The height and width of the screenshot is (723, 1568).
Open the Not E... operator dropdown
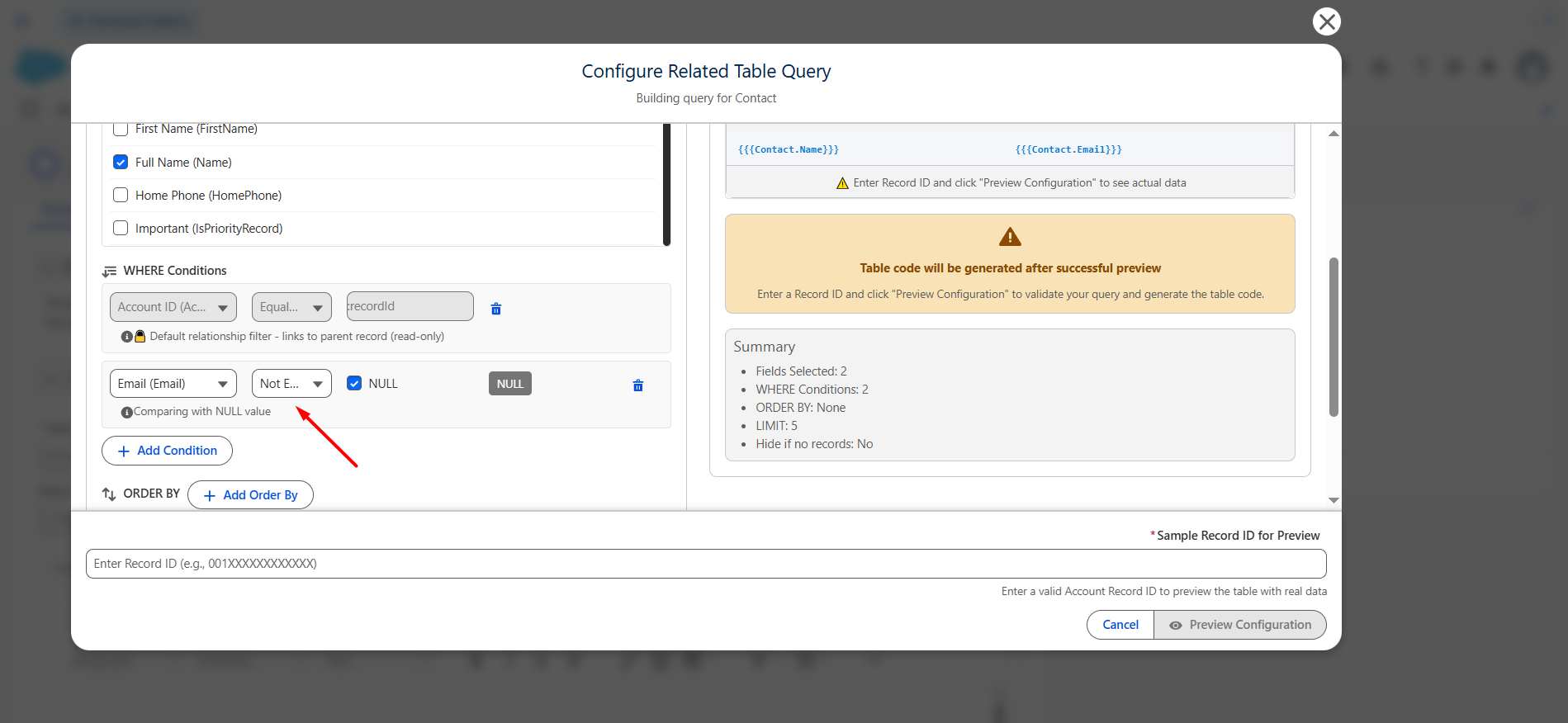[291, 384]
